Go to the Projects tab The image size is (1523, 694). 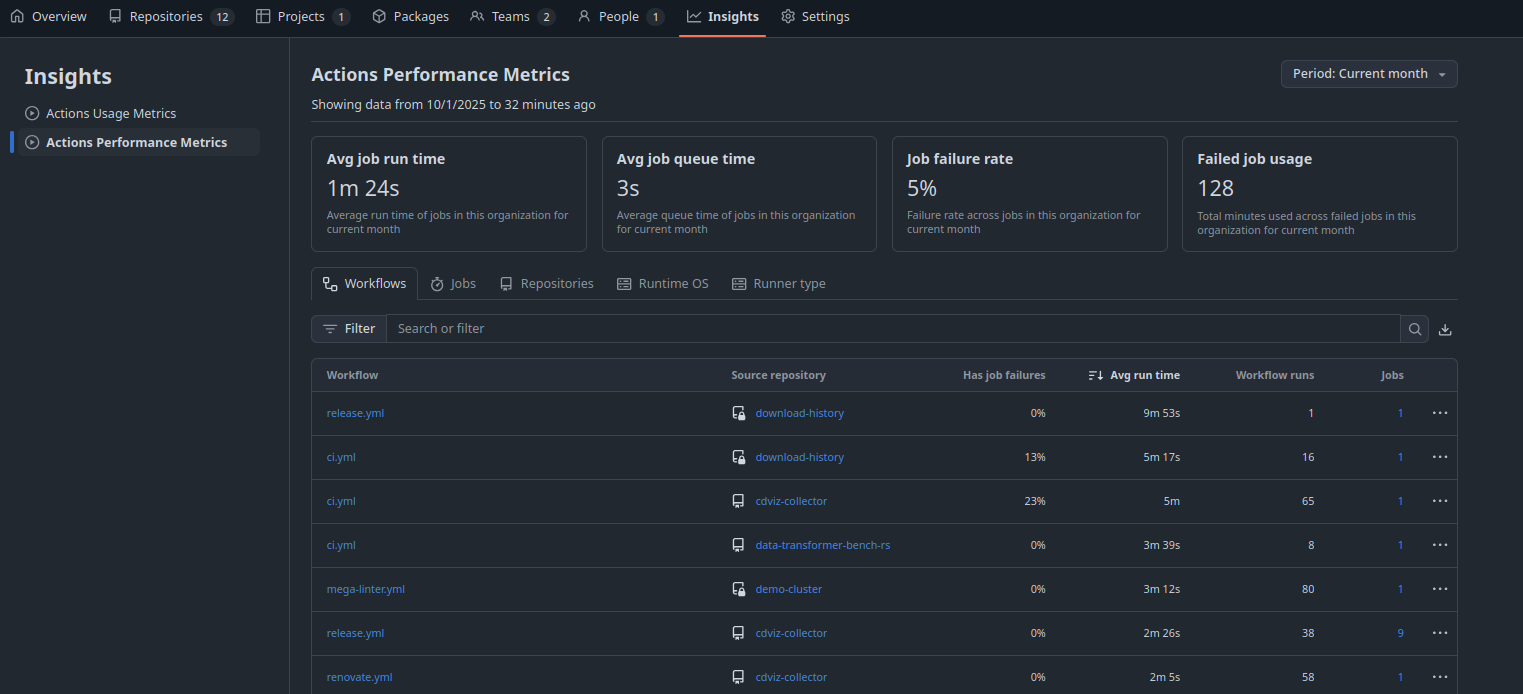[303, 17]
